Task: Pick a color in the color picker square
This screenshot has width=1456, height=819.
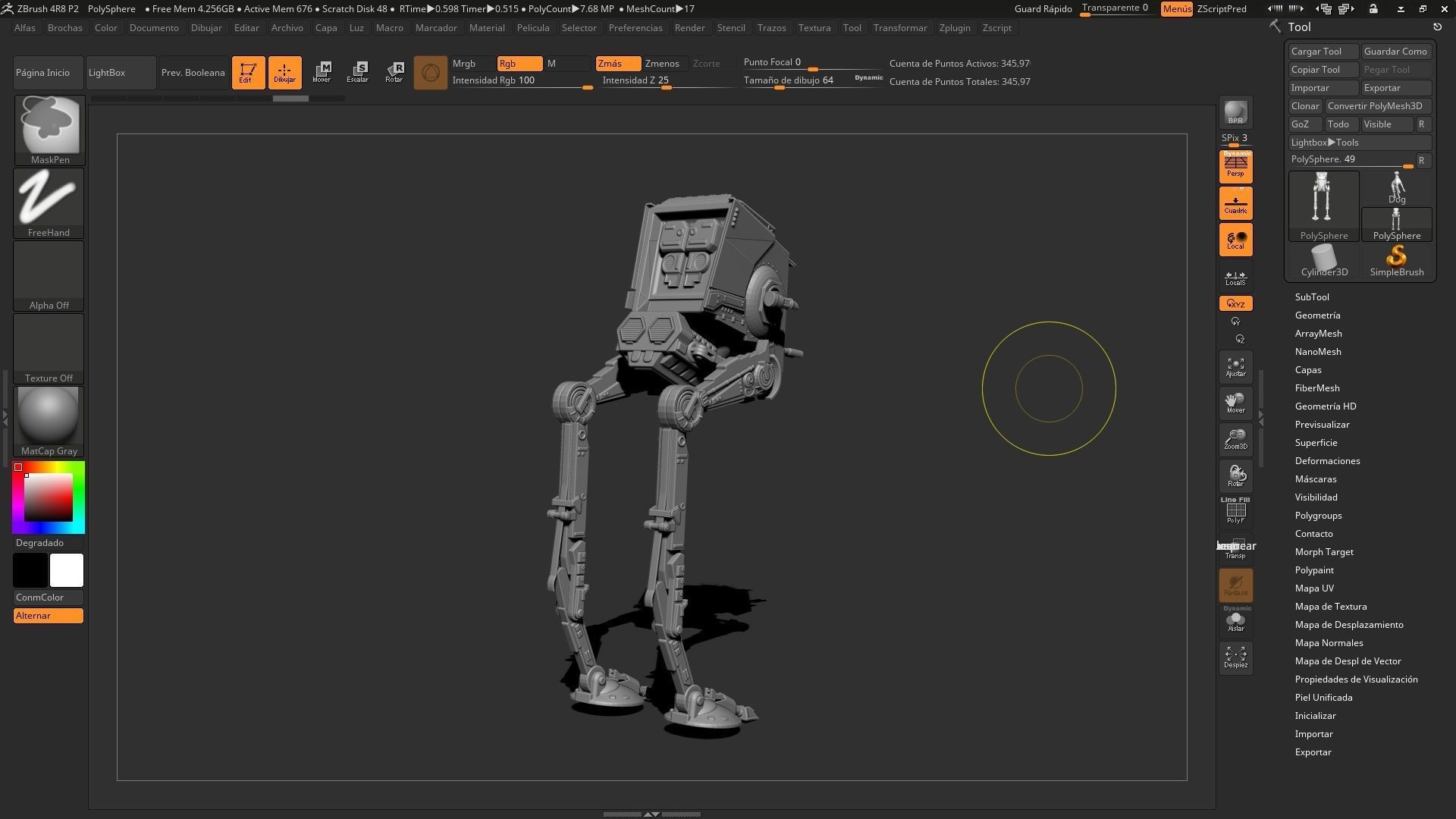Action: (x=49, y=497)
